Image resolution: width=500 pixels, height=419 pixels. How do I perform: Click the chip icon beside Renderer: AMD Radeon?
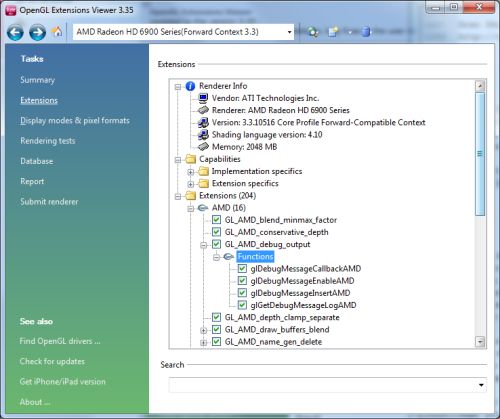coord(203,110)
